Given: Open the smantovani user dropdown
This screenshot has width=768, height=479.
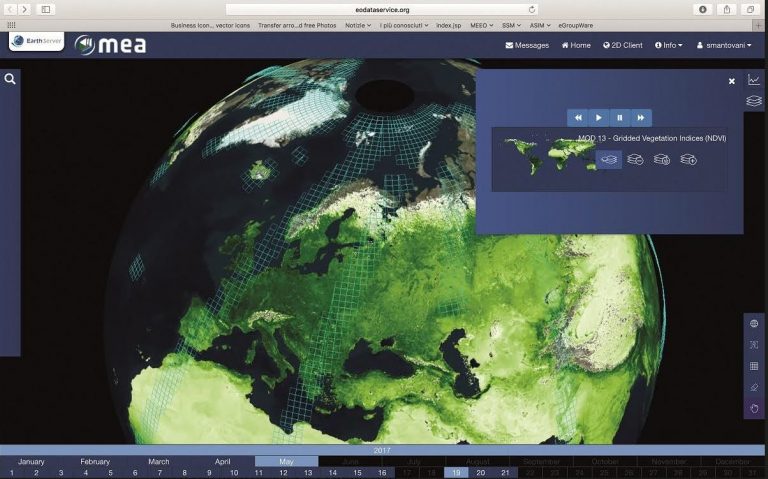Looking at the screenshot, I should [x=724, y=45].
